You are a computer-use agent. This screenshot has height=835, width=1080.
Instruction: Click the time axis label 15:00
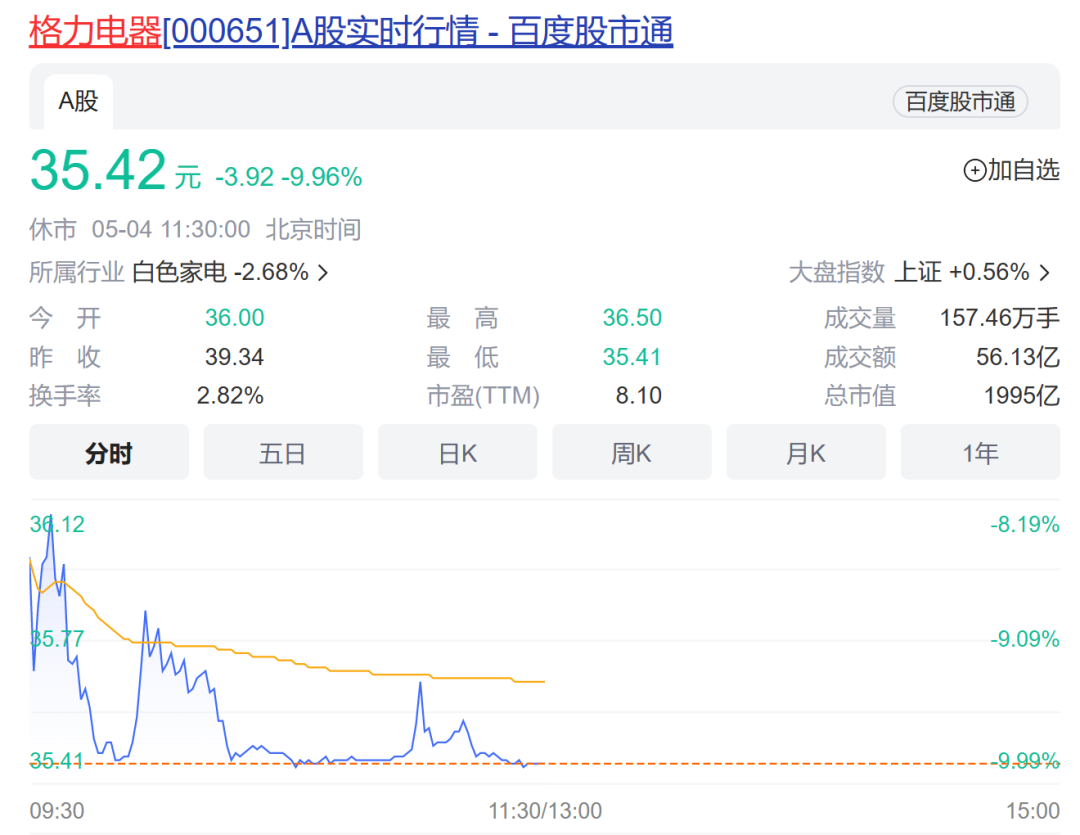tap(1032, 811)
